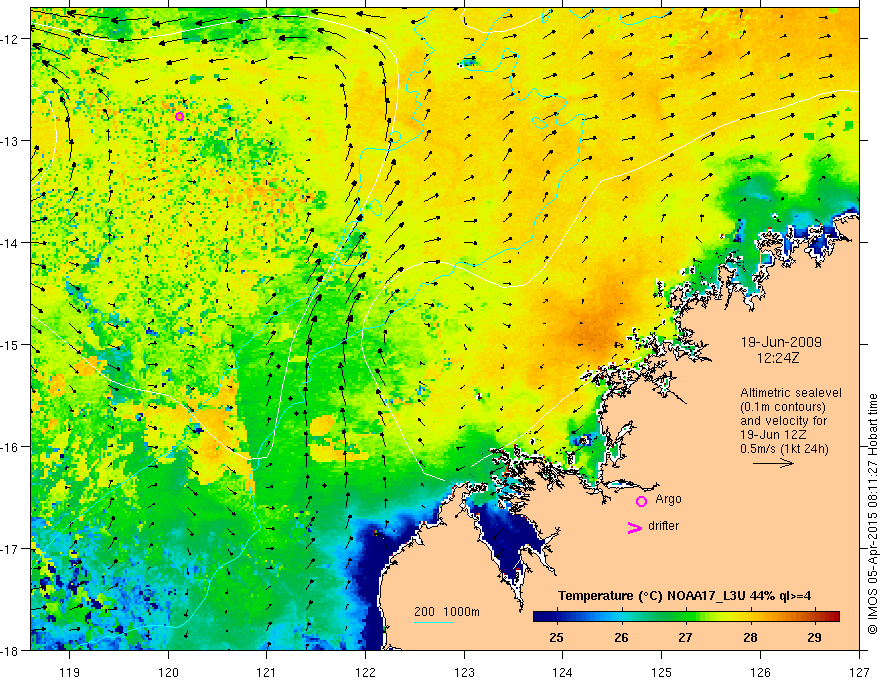Click the cyan isobath legend line
This screenshot has height=680, width=880.
(434, 622)
